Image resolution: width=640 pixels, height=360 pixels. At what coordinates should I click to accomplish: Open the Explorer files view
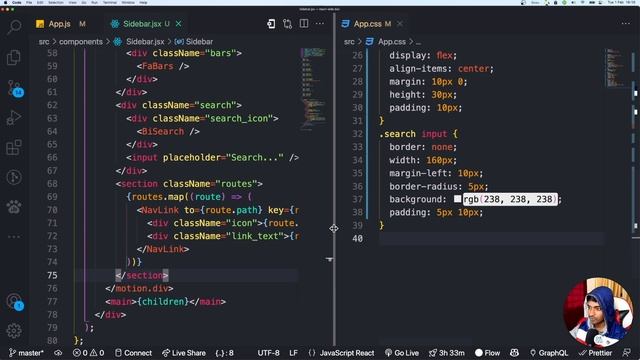[x=14, y=57]
